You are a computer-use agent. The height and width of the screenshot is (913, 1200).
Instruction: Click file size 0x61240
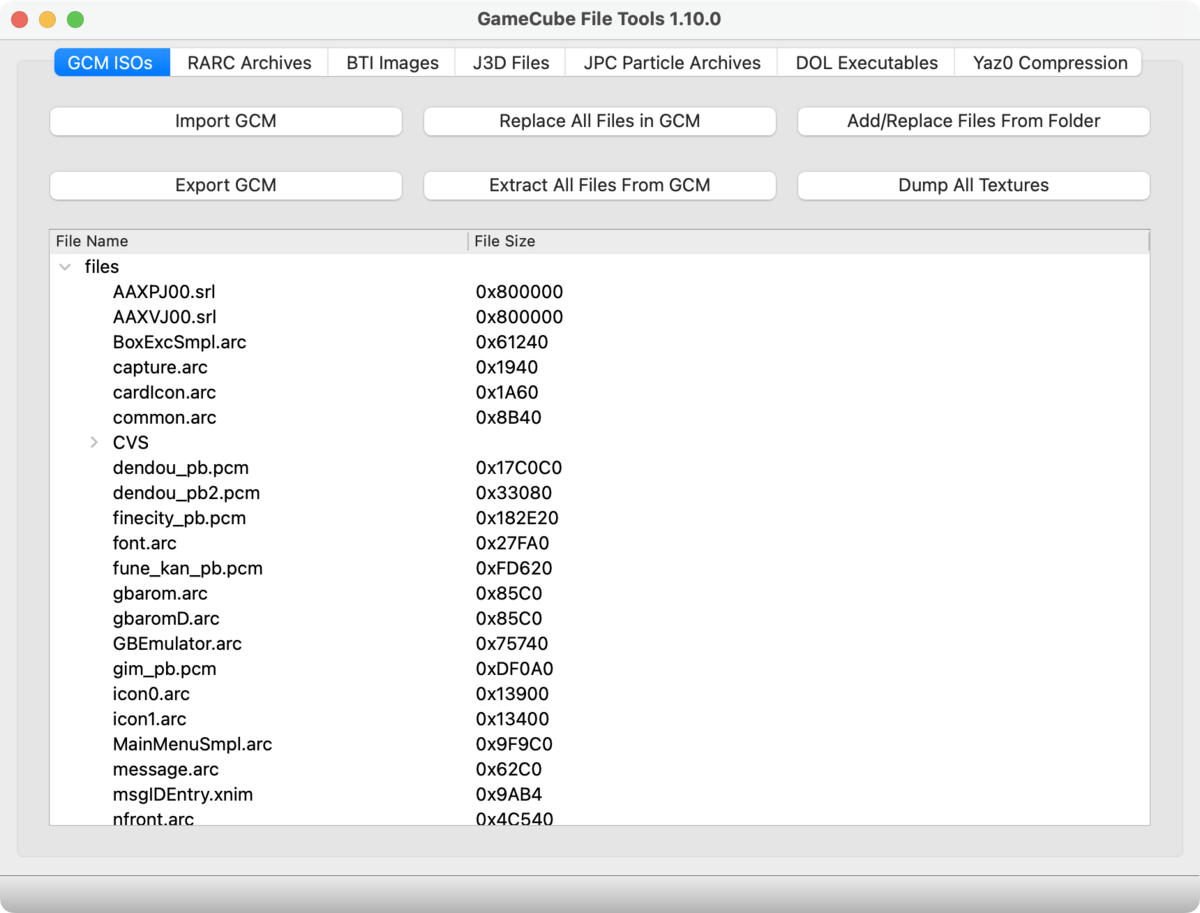(512, 342)
